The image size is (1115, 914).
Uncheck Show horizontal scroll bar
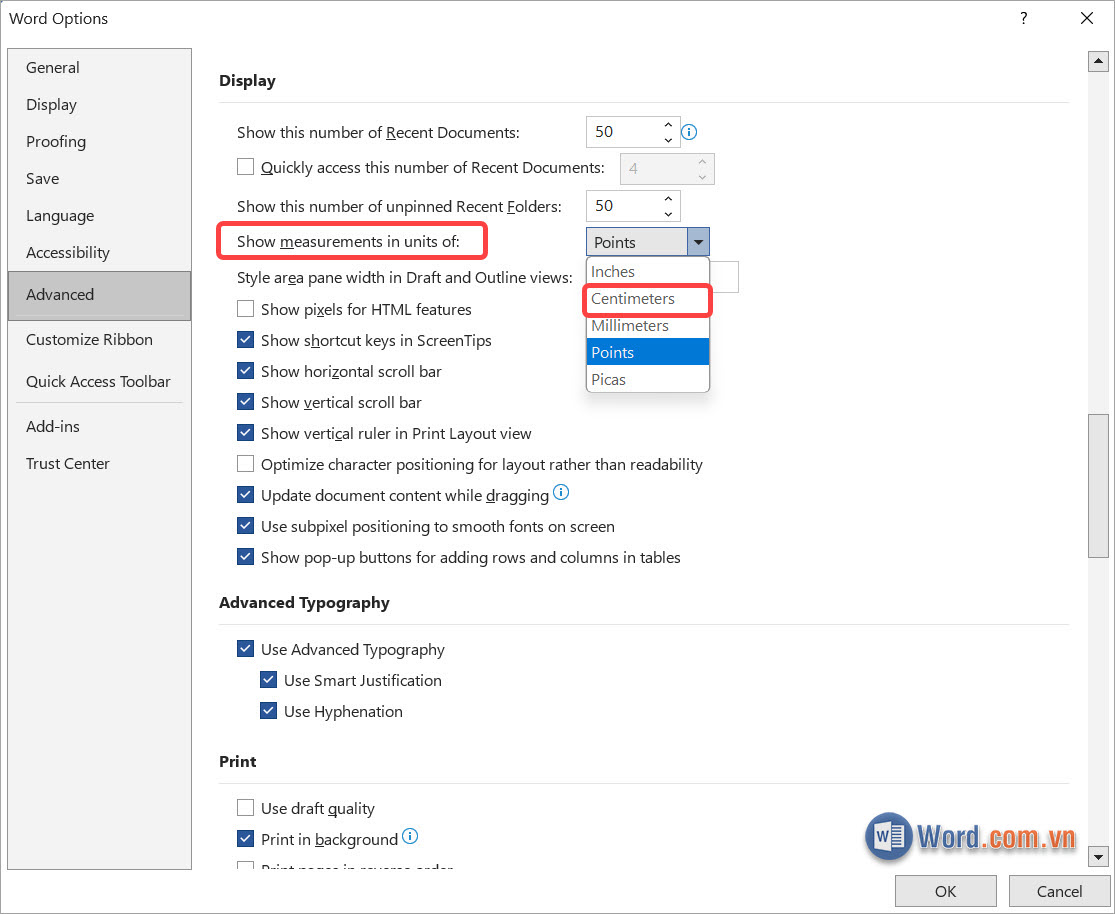246,371
